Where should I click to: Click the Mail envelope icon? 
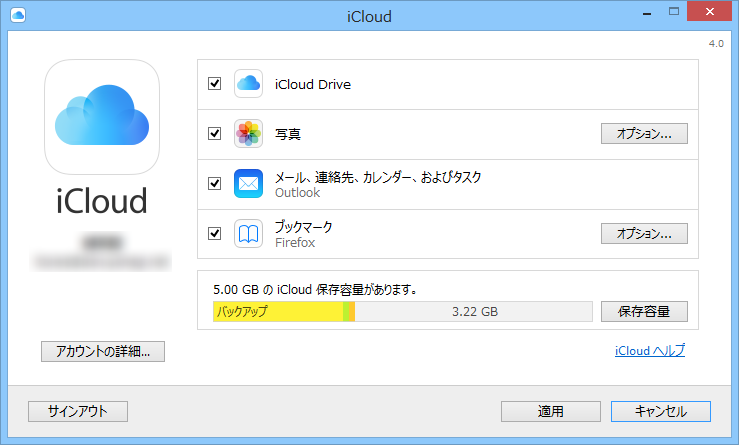pyautogui.click(x=248, y=183)
